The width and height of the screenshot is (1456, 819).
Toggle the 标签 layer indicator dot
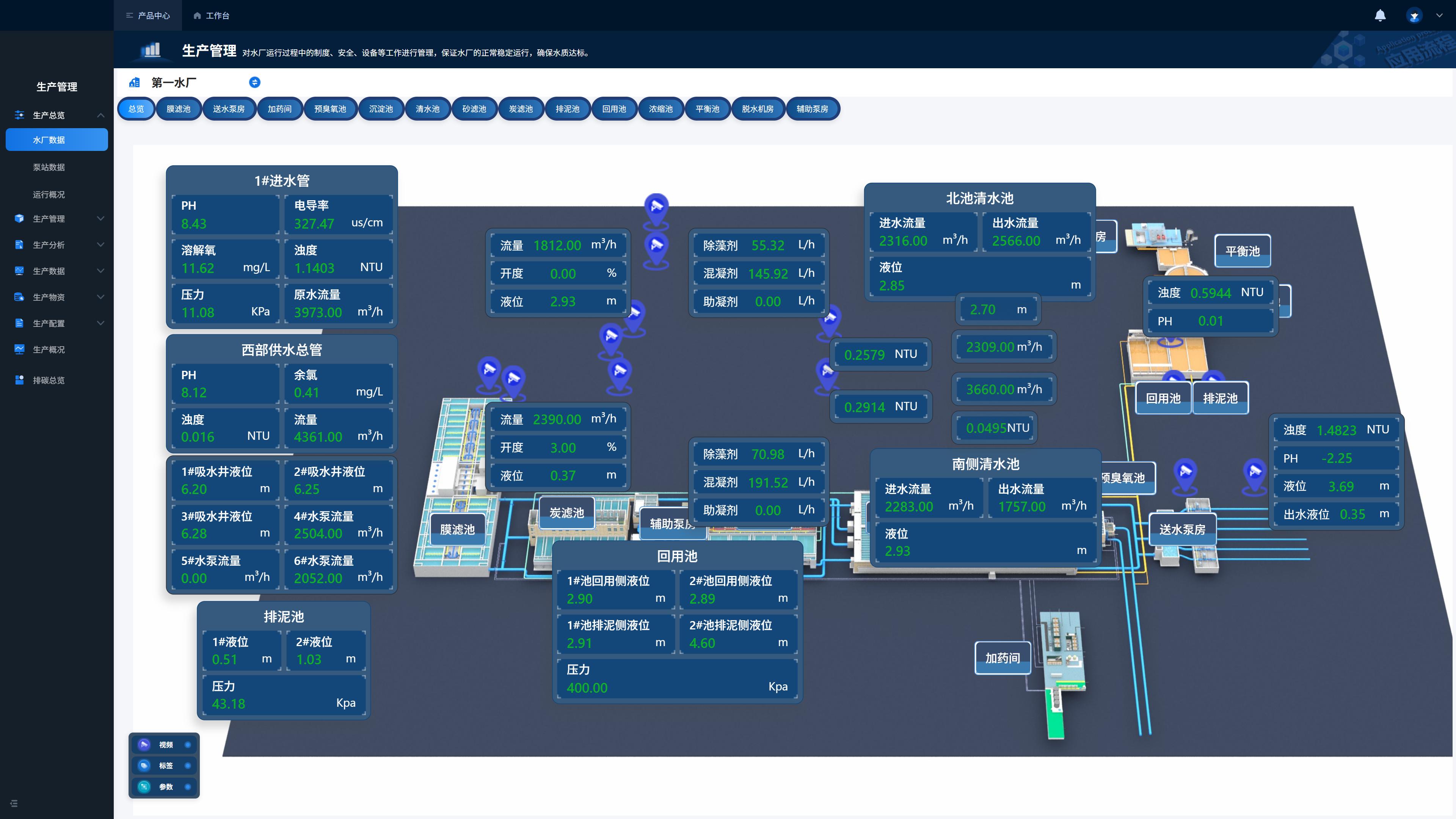pyautogui.click(x=188, y=765)
